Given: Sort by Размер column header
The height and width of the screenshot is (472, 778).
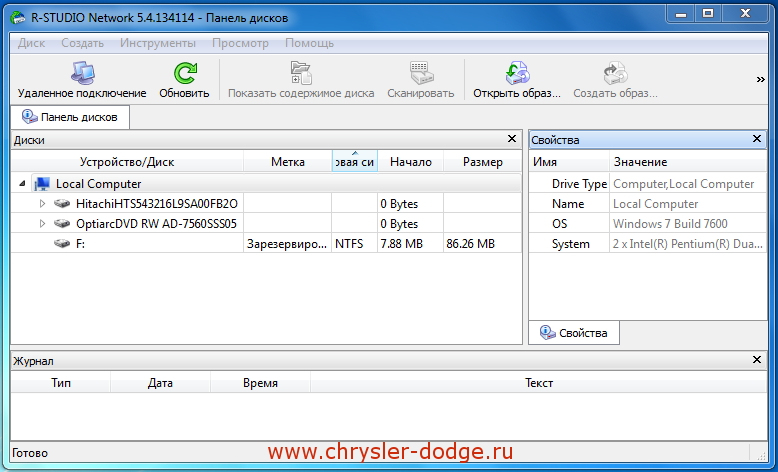Looking at the screenshot, I should (483, 162).
